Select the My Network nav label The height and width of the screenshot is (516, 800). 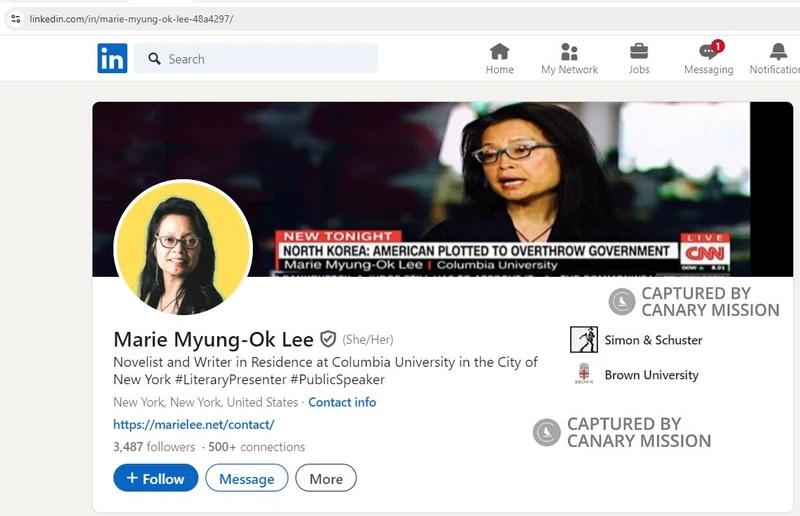(569, 69)
